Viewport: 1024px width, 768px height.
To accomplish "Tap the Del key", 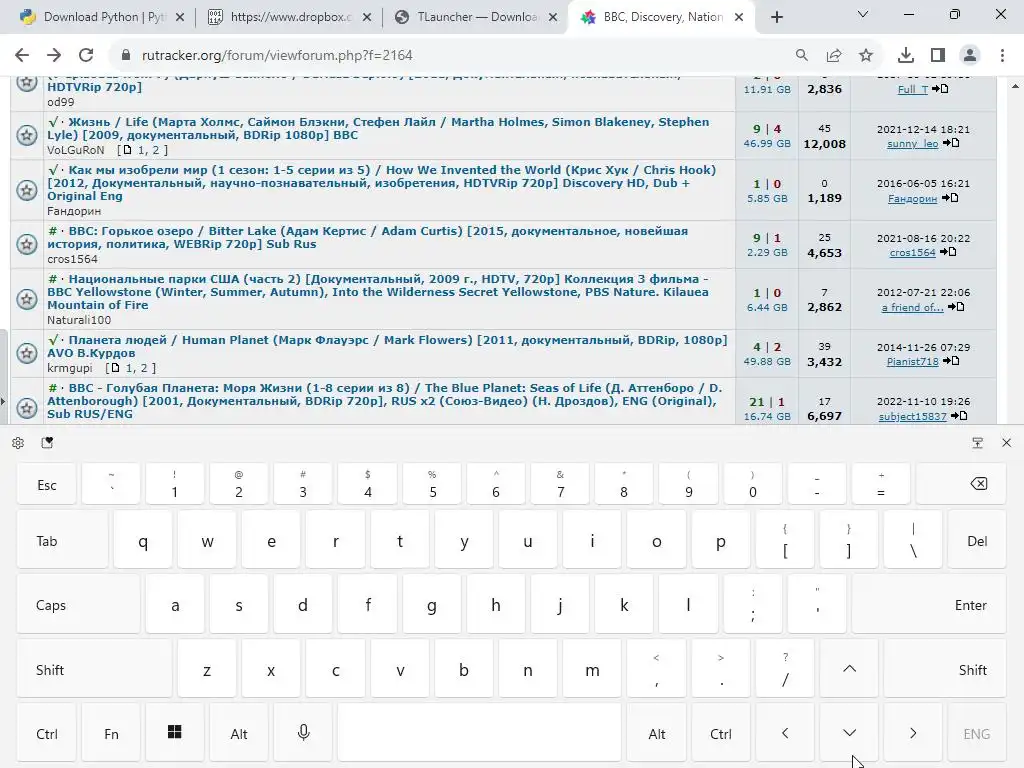I will click(x=977, y=541).
